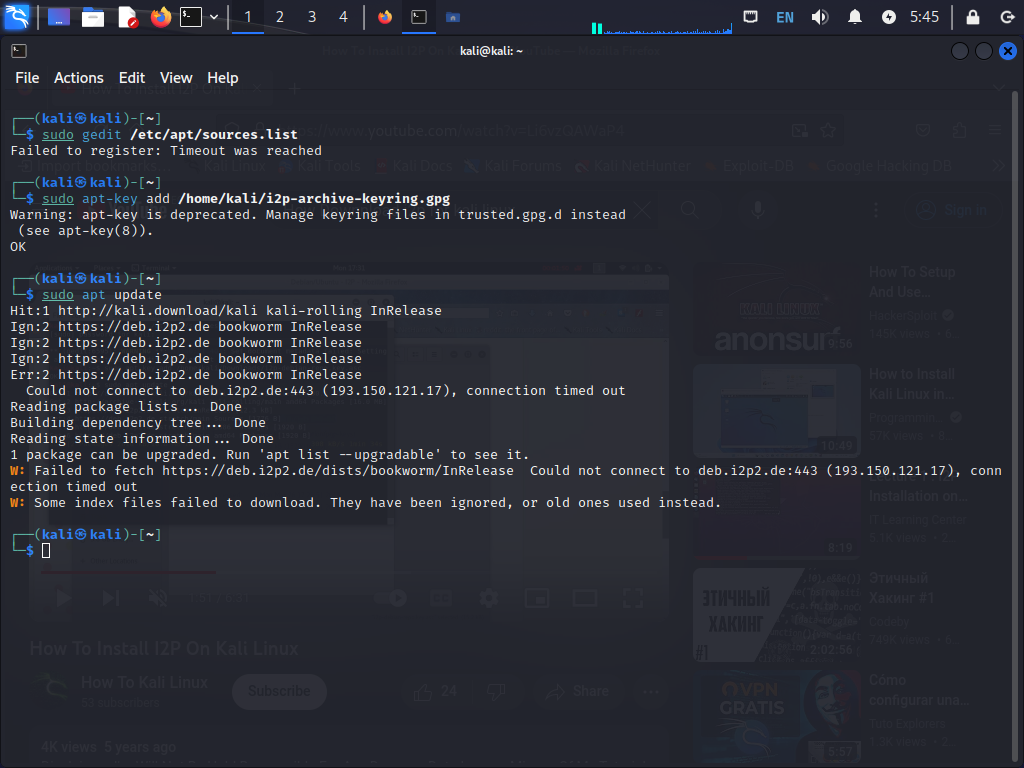Viewport: 1024px width, 768px height.
Task: Open the notifications bell icon
Action: coord(854,16)
